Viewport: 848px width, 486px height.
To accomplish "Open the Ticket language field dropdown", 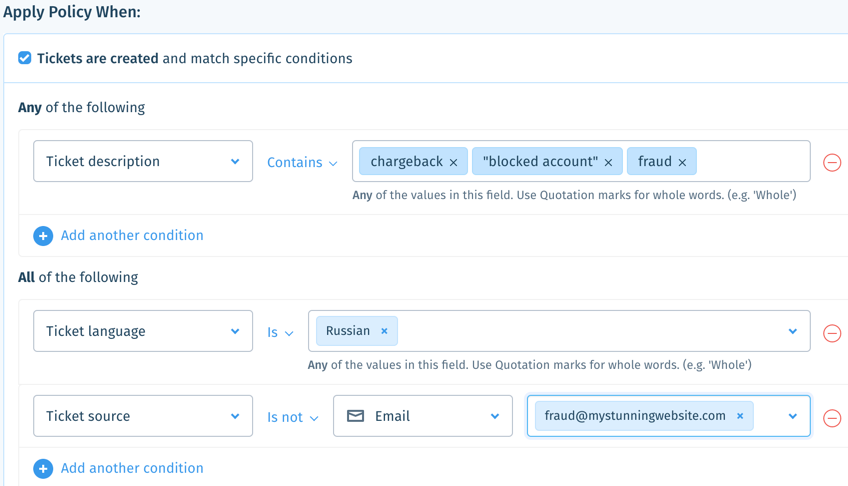I will click(x=143, y=331).
